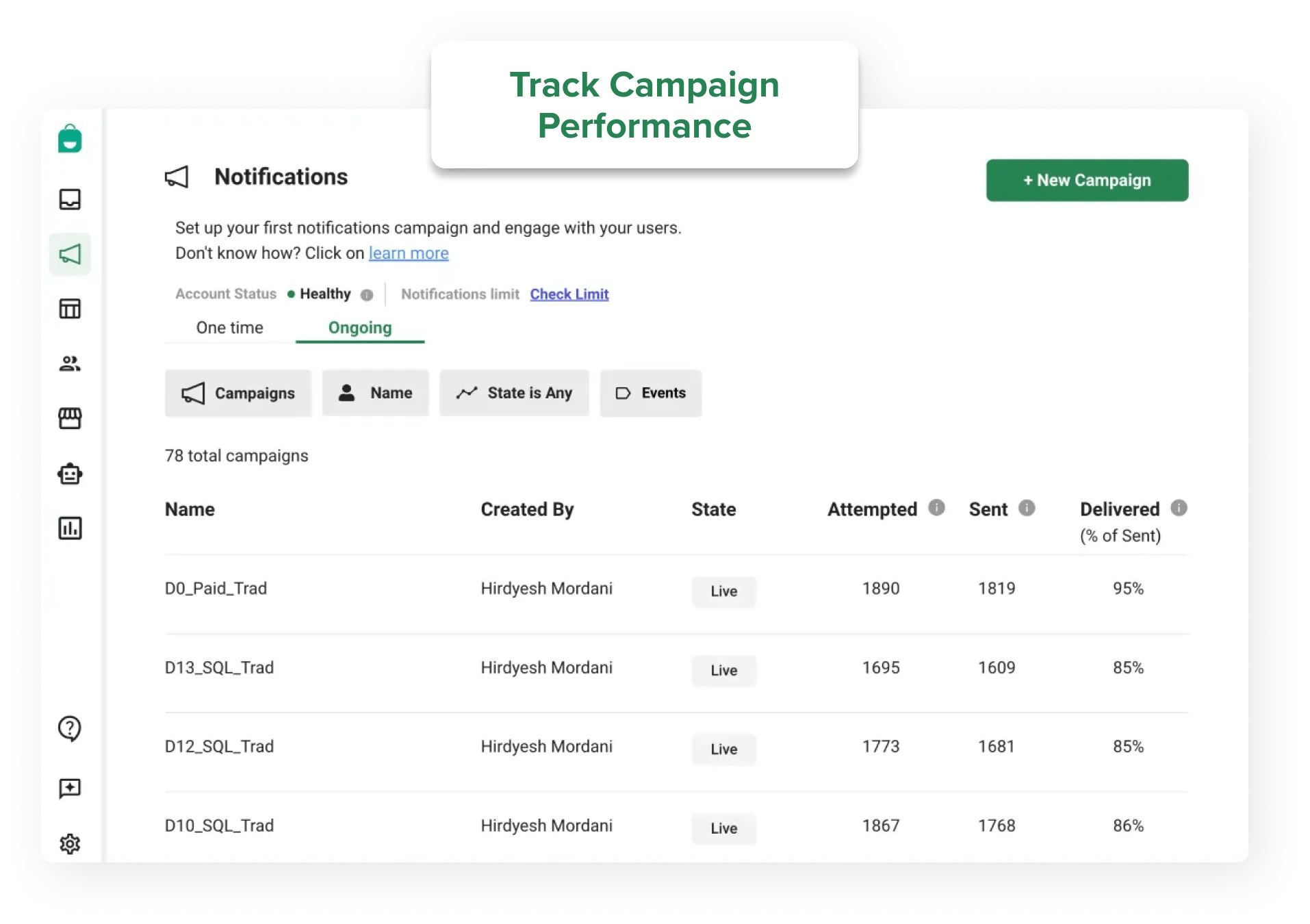The image size is (1310, 924).
Task: Open the contacts people sidebar icon
Action: coord(70,363)
